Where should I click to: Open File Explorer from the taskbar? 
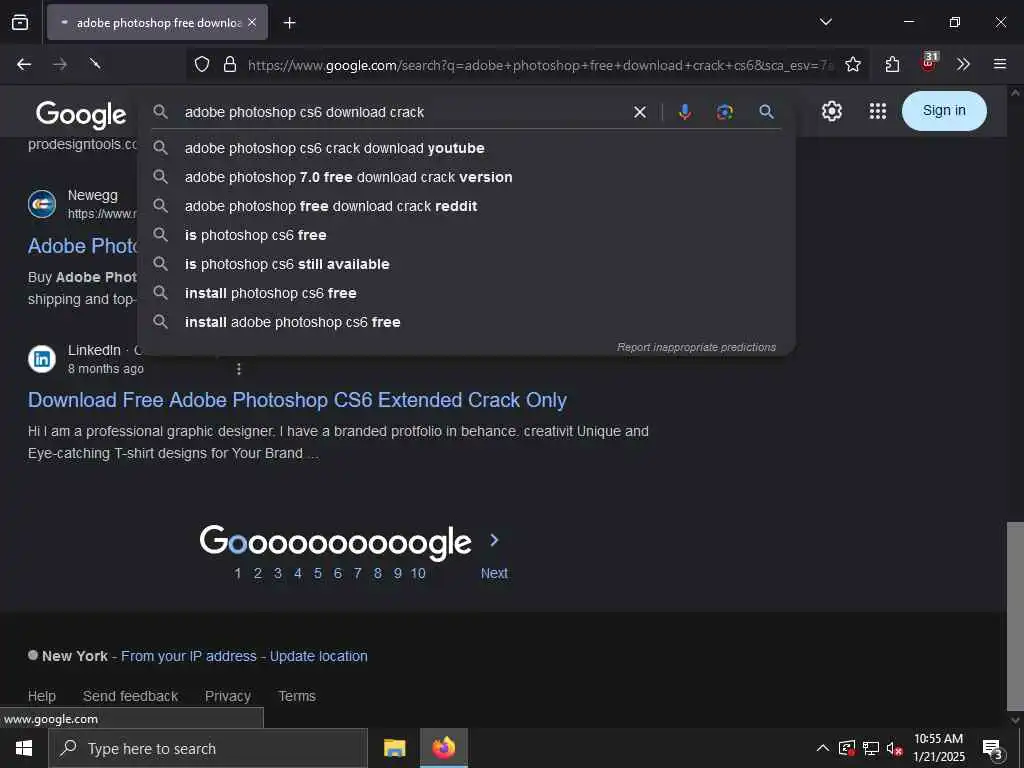(x=394, y=748)
